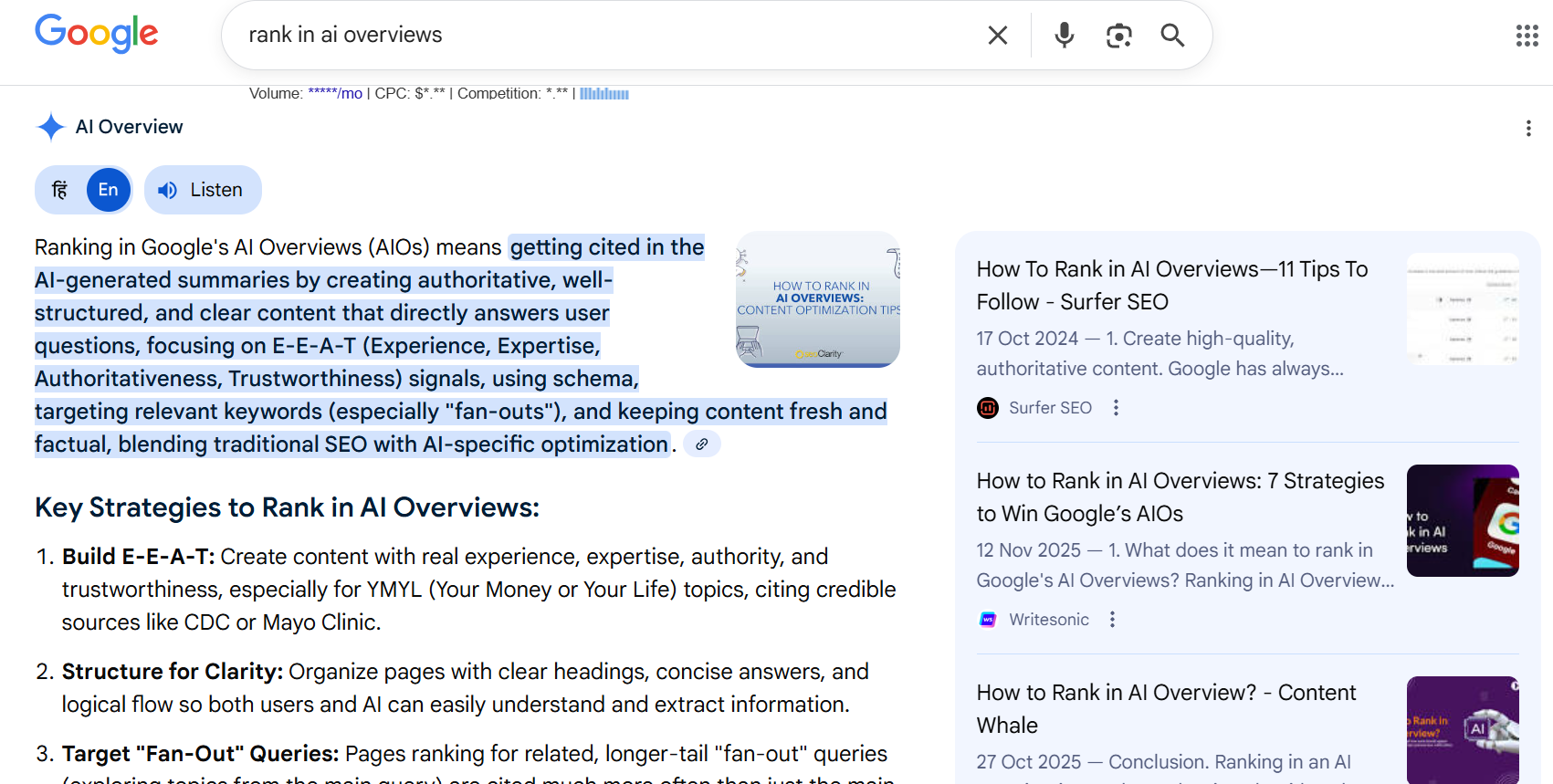Image resolution: width=1553 pixels, height=784 pixels.
Task: Open Writesonic result three-dot menu
Action: [1112, 620]
